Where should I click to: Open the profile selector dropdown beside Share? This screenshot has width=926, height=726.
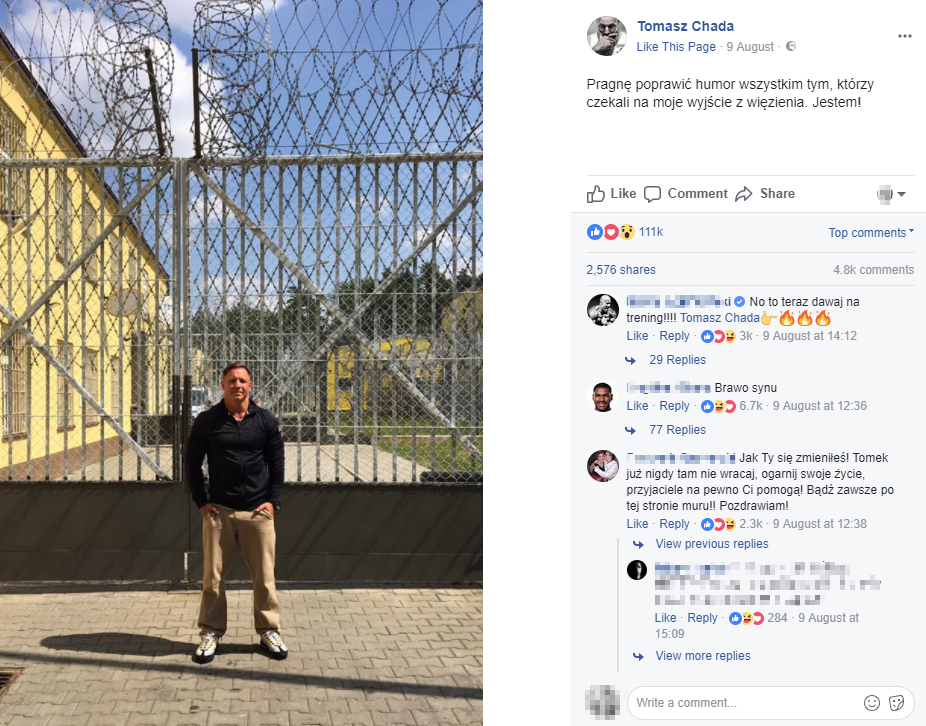pyautogui.click(x=891, y=194)
